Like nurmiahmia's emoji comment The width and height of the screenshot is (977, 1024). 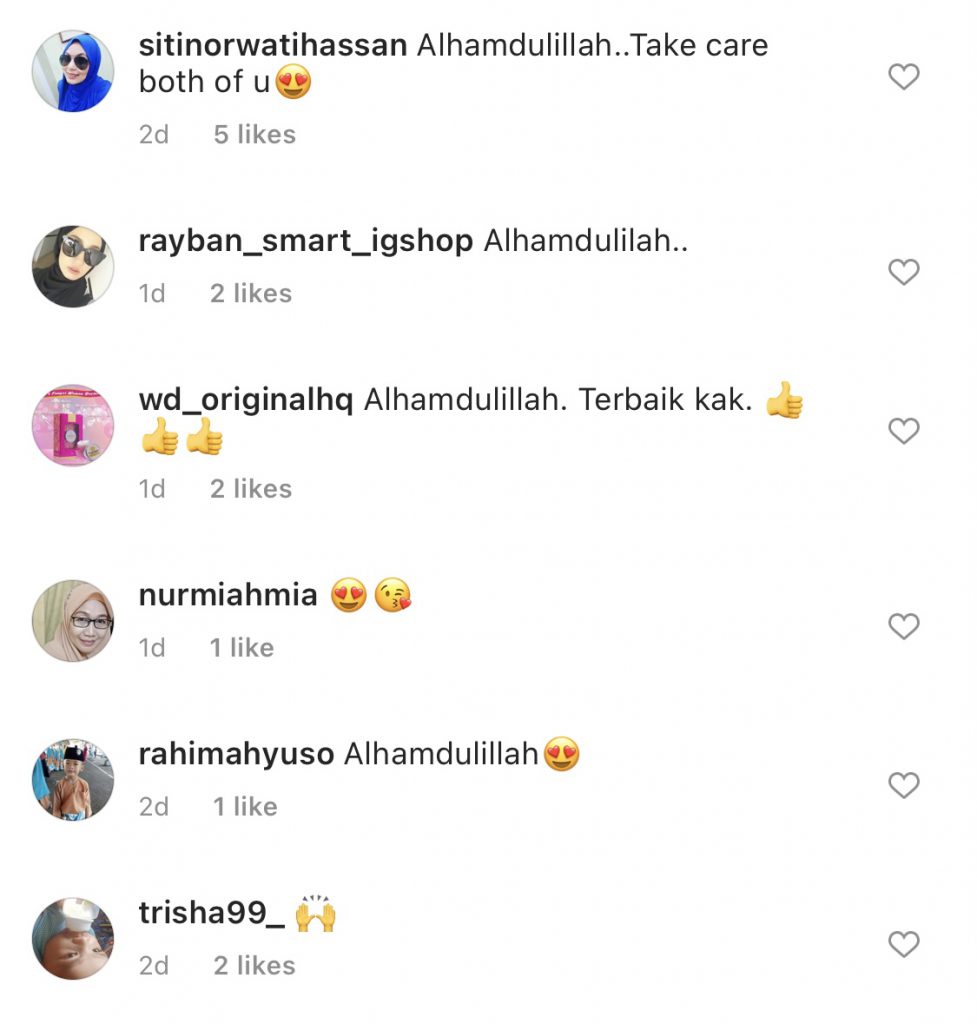pyautogui.click(x=904, y=626)
